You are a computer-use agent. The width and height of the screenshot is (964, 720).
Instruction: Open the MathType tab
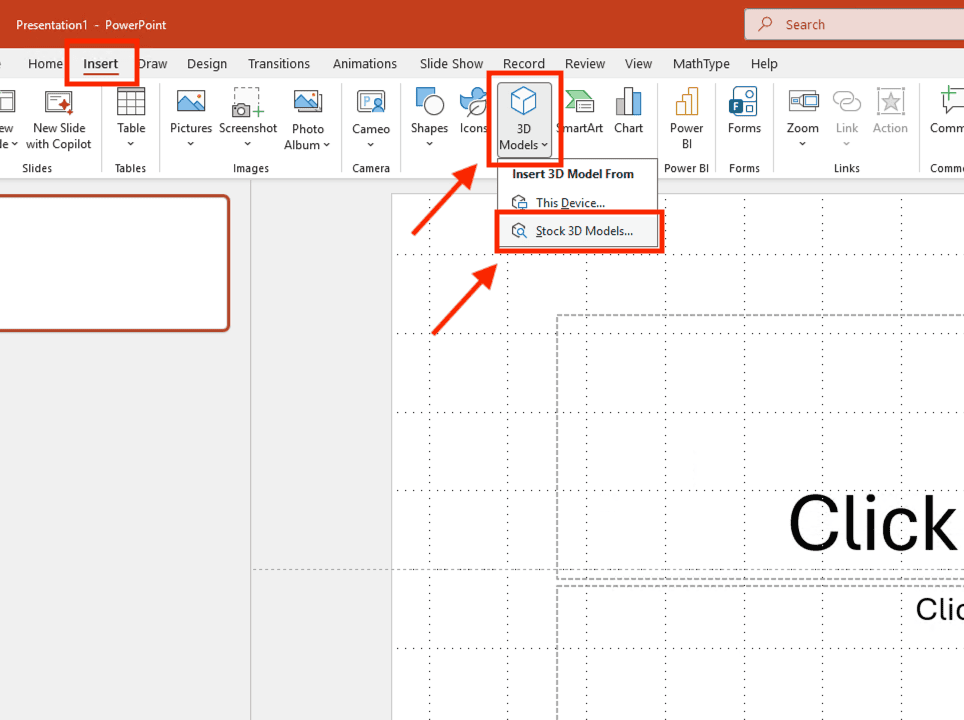(x=701, y=63)
